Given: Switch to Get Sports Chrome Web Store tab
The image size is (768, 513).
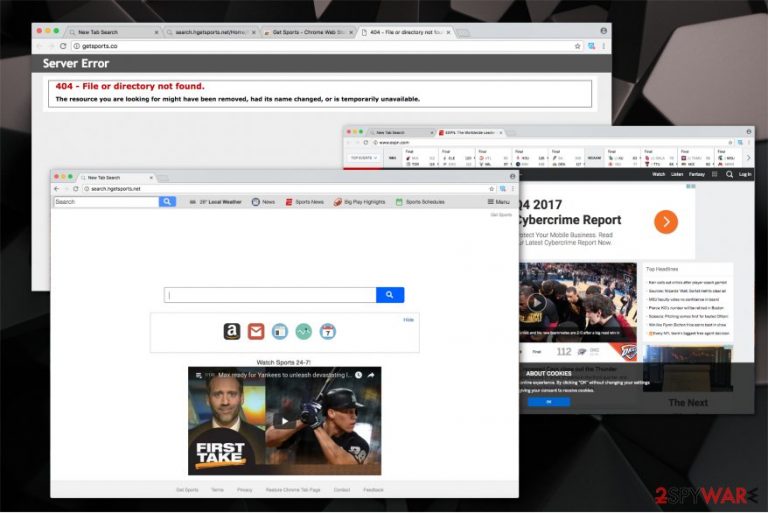Looking at the screenshot, I should point(309,32).
